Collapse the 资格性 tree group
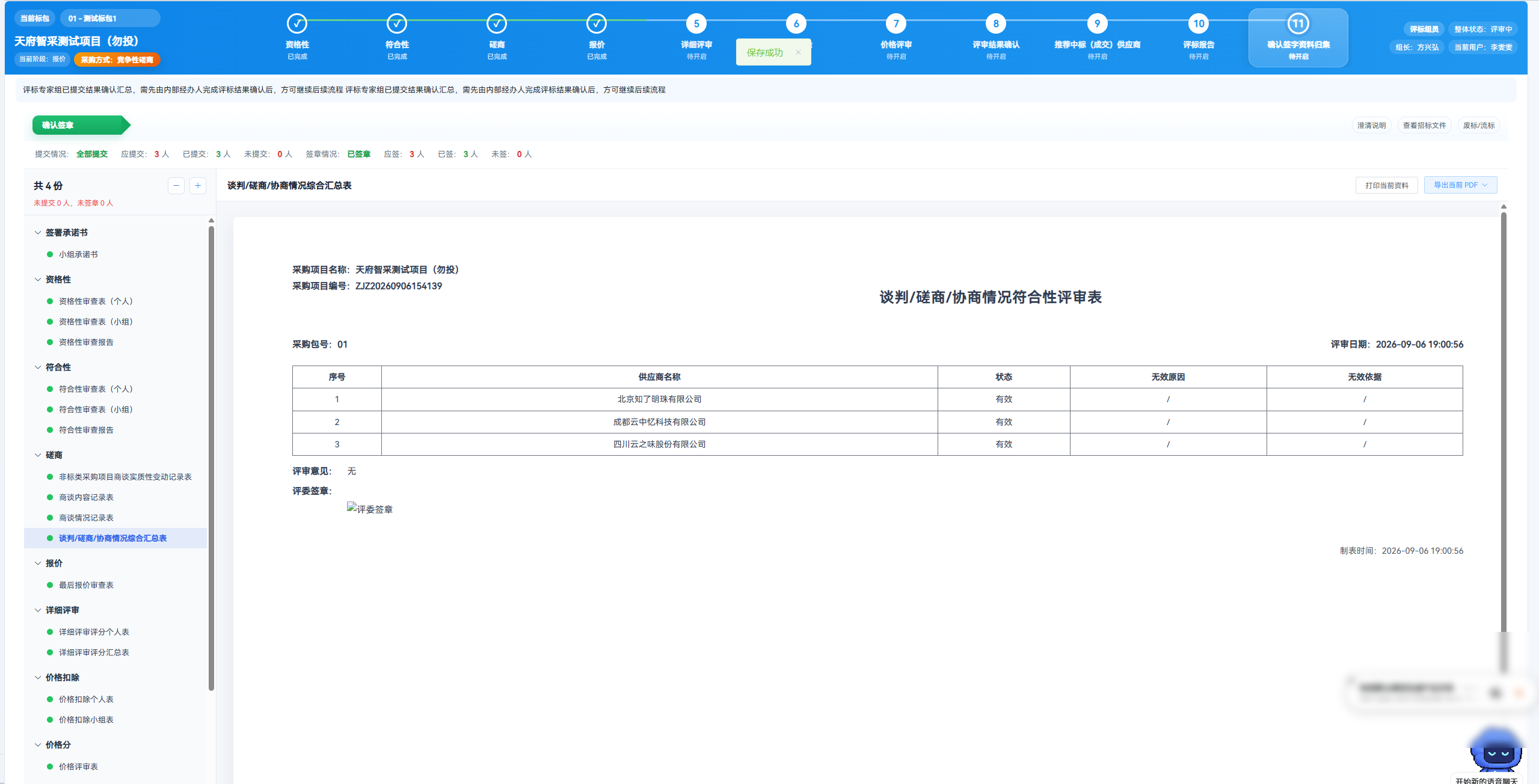This screenshot has height=784, width=1539. tap(38, 280)
